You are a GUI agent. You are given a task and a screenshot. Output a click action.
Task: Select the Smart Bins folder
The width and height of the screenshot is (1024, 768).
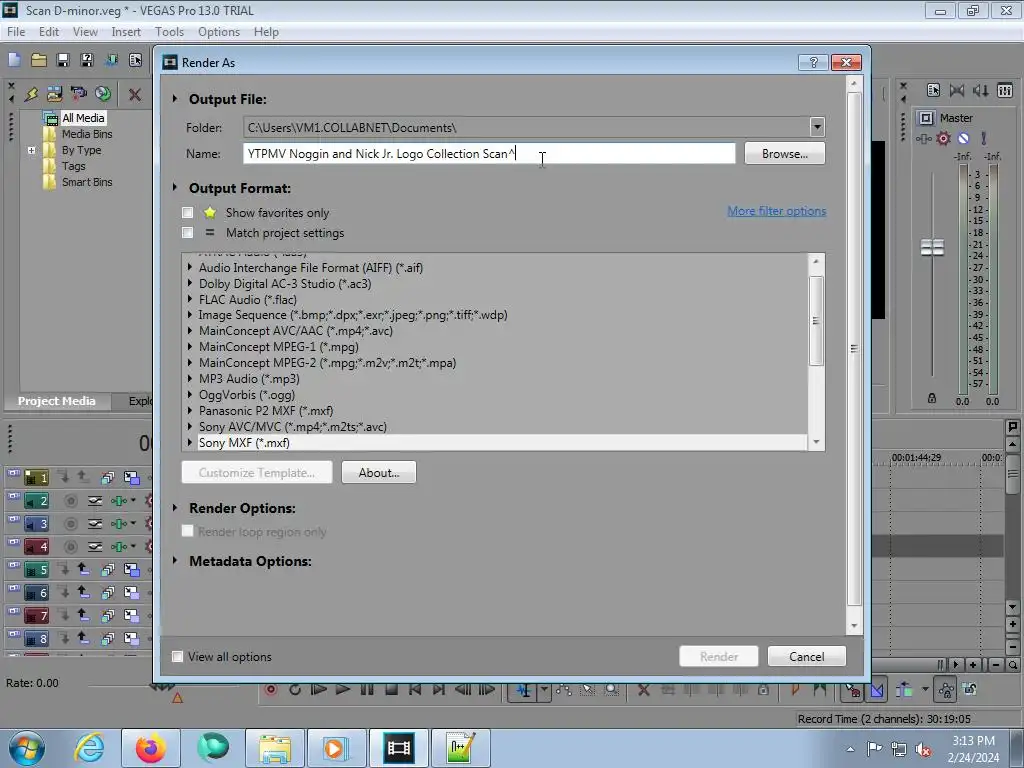87,182
